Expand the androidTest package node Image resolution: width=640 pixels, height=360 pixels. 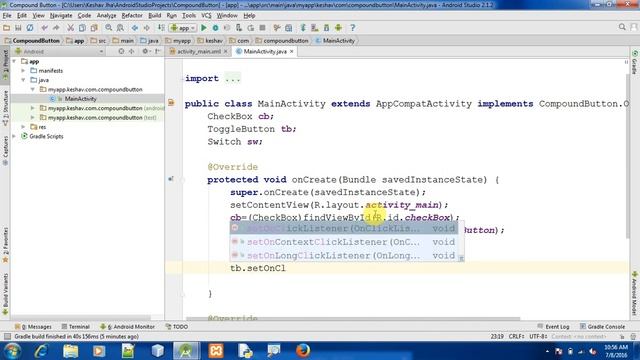coord(33,108)
